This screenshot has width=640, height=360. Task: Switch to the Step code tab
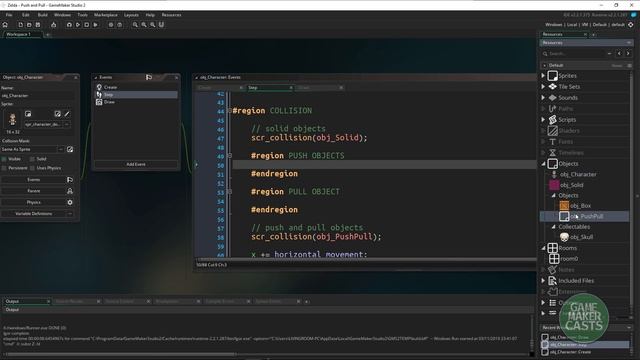pos(269,87)
